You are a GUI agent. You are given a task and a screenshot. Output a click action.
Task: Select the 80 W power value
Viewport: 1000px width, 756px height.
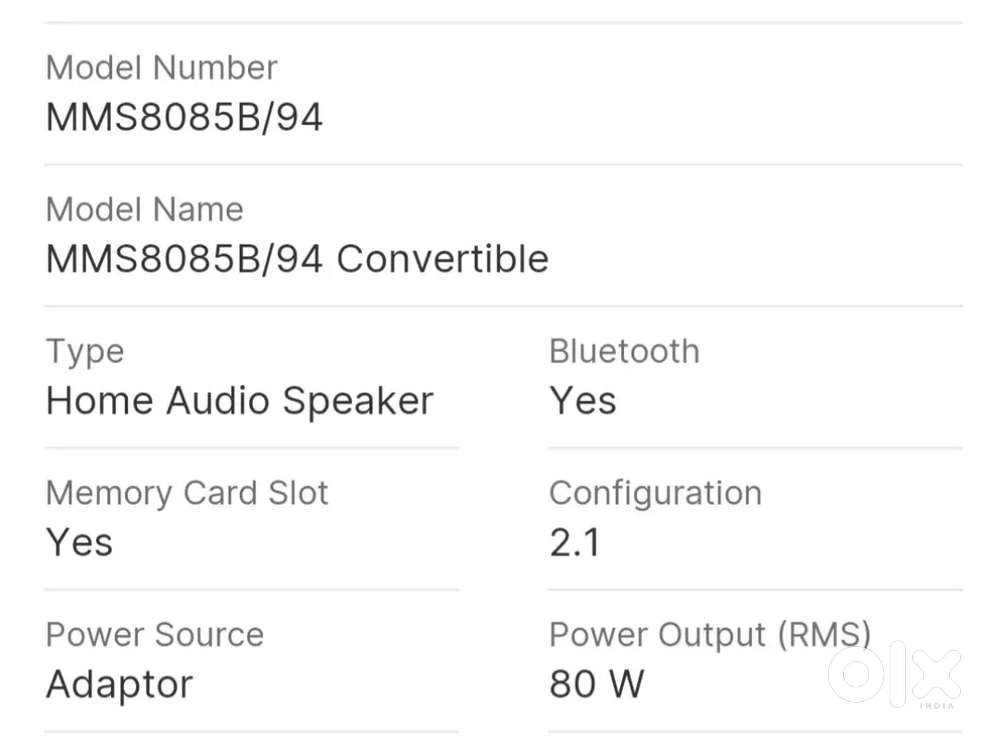point(597,685)
